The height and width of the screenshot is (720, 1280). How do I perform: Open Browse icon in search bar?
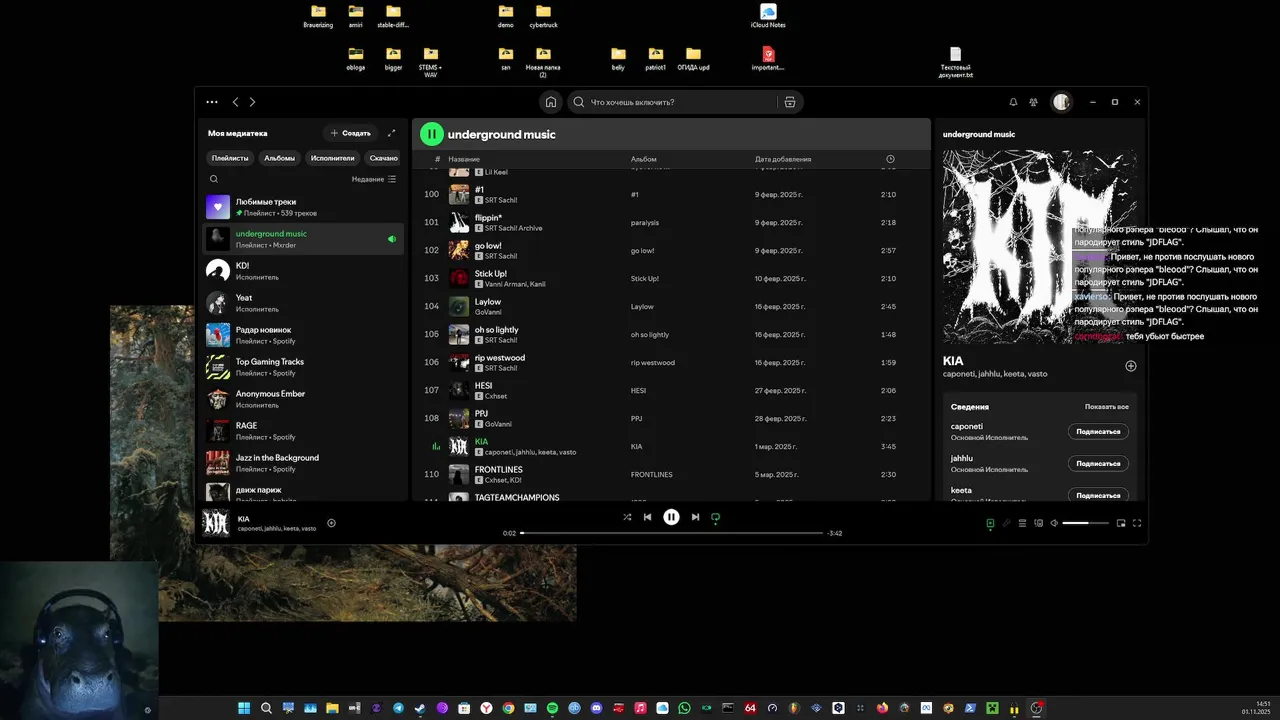coord(790,102)
